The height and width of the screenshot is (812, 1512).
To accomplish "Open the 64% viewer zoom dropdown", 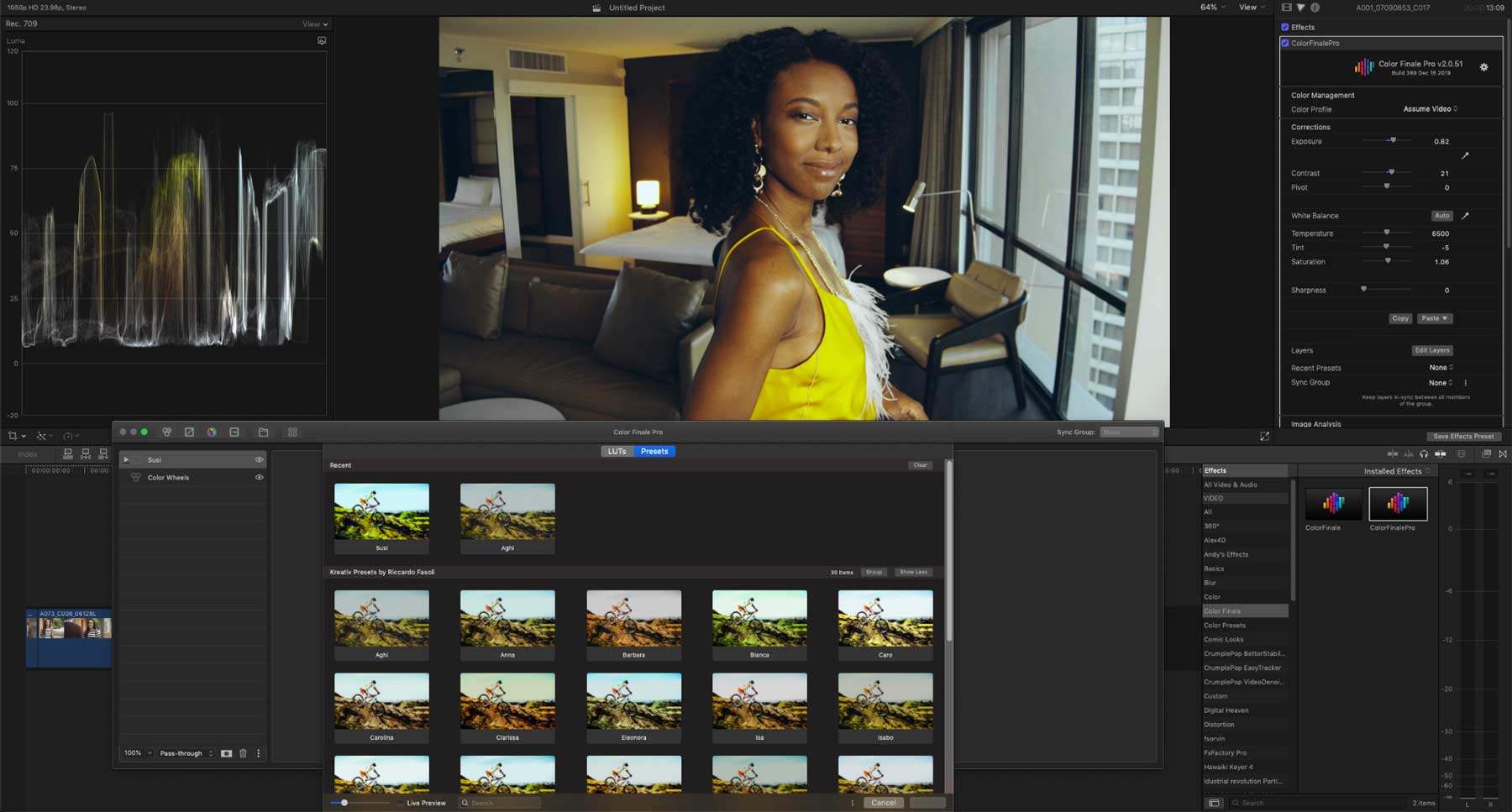I will 1212,8.
